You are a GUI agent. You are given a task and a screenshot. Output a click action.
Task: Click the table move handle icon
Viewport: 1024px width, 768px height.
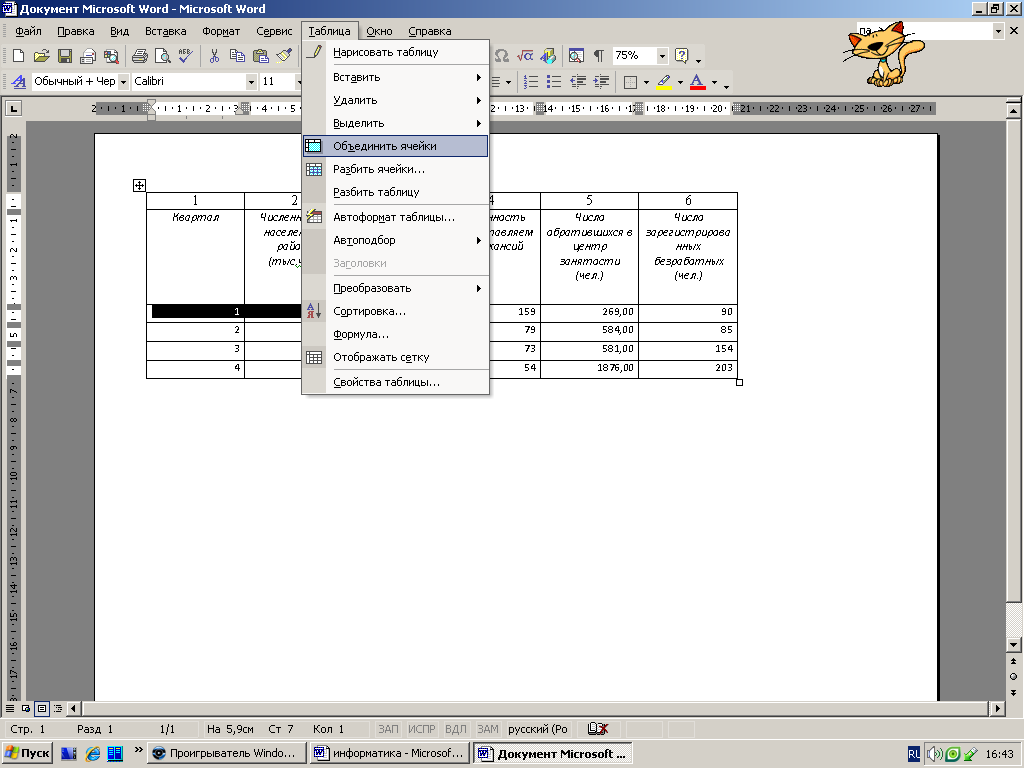point(139,185)
